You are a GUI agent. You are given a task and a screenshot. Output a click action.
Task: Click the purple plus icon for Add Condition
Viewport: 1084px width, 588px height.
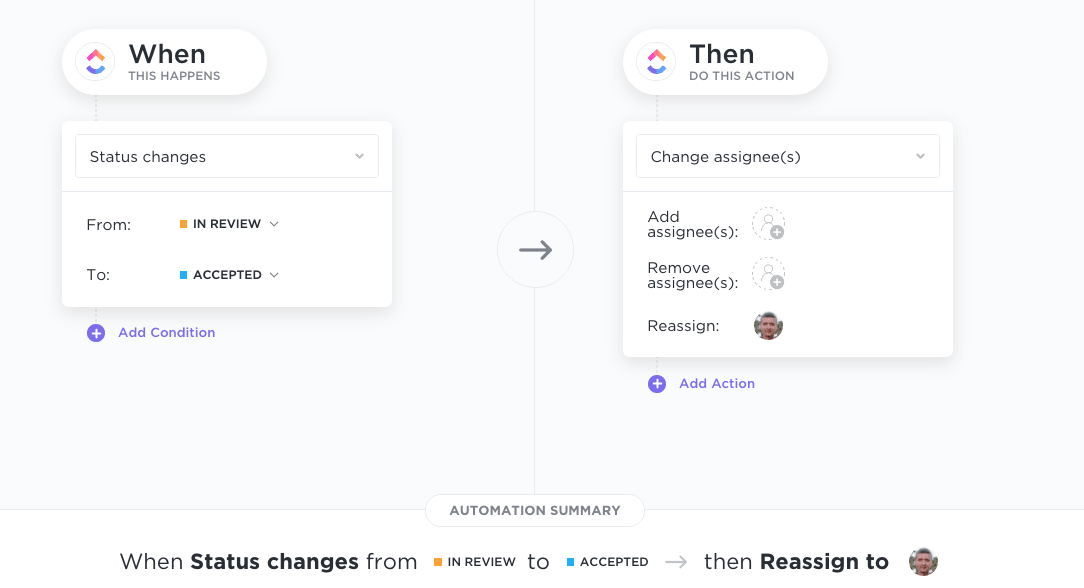96,333
